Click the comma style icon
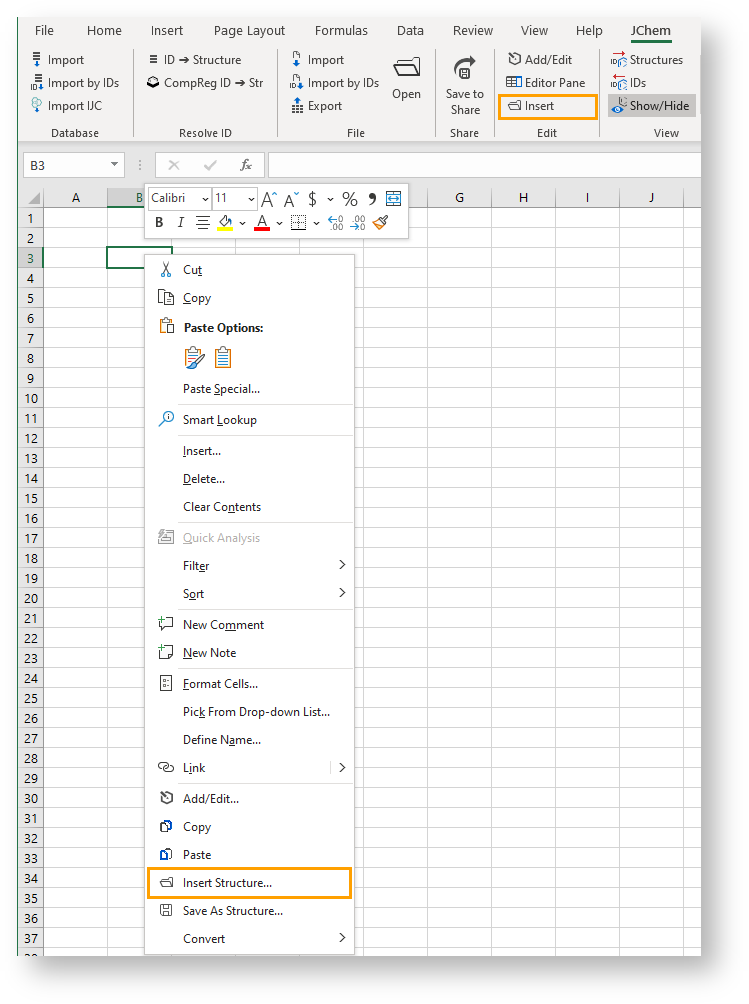 coord(372,199)
